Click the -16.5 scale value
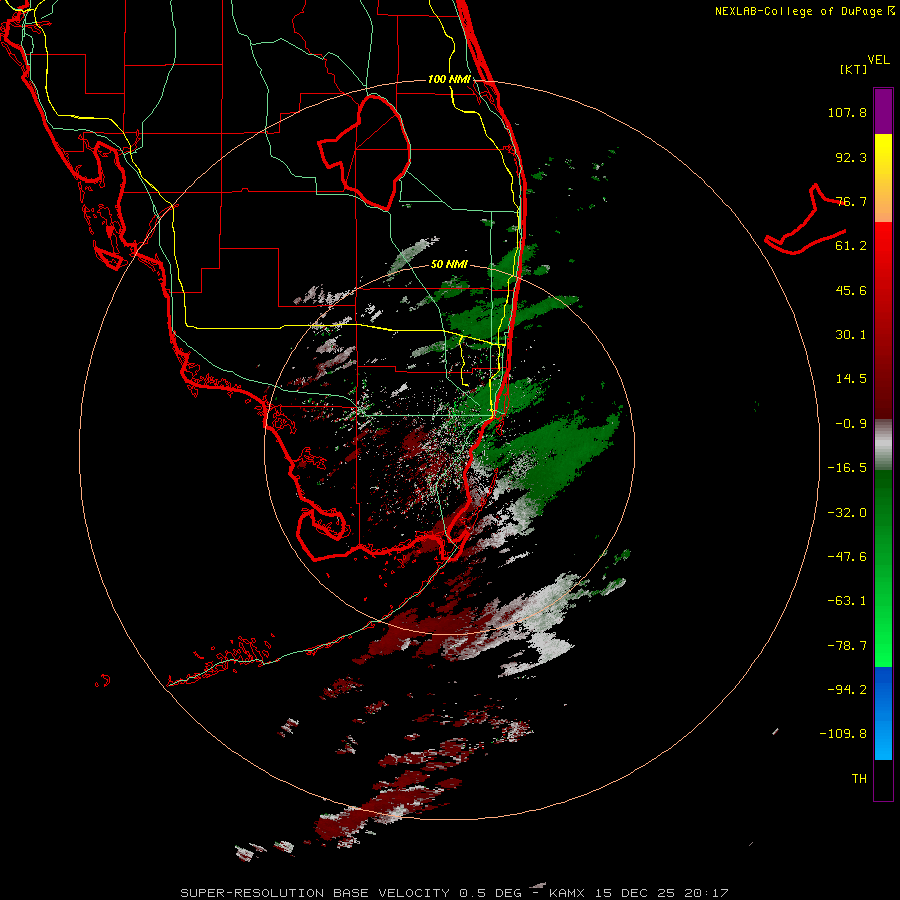This screenshot has height=900, width=900. (847, 468)
